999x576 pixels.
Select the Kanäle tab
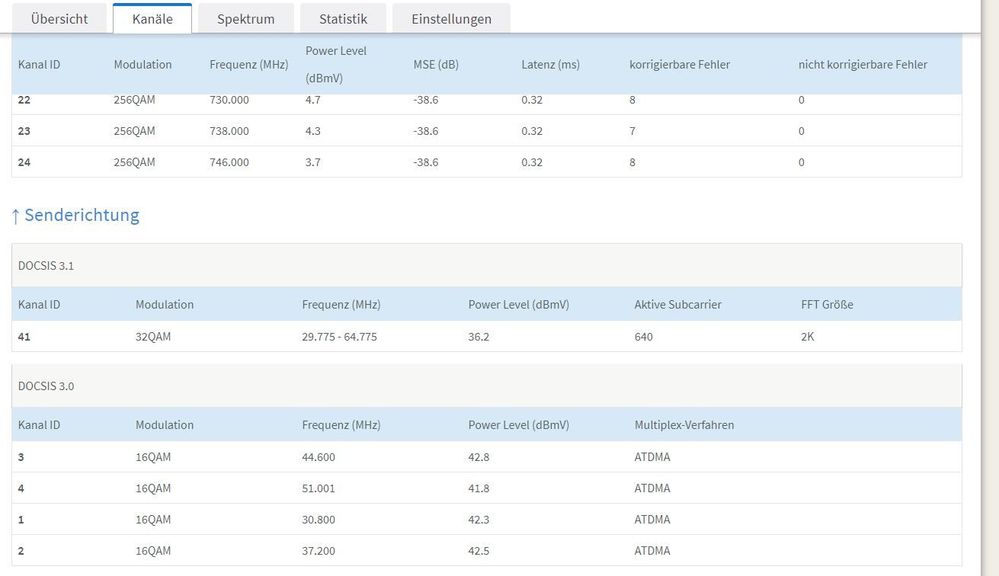pyautogui.click(x=152, y=19)
